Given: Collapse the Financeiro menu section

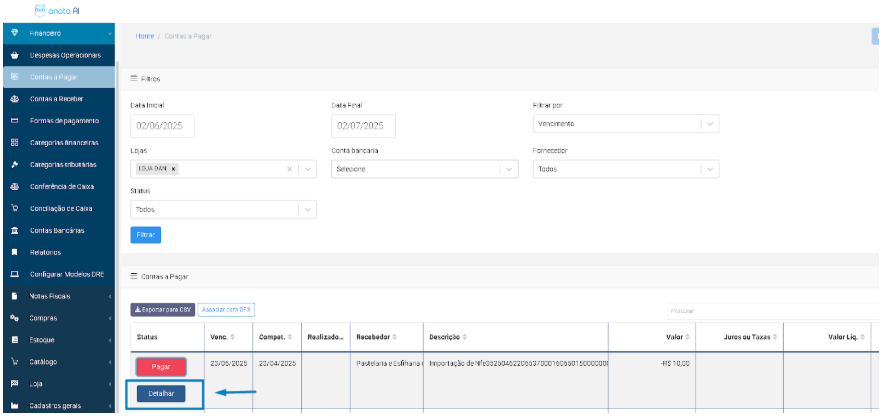Looking at the screenshot, I should (x=109, y=34).
